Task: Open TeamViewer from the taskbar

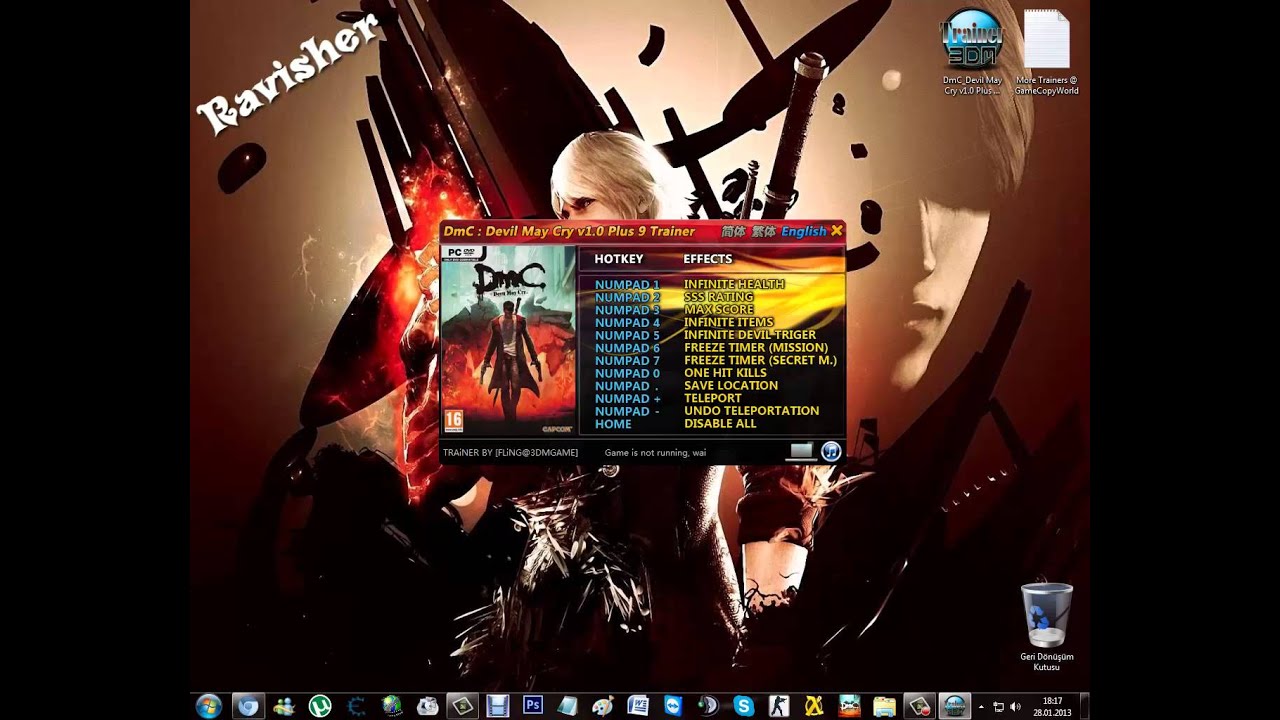Action: coord(672,706)
